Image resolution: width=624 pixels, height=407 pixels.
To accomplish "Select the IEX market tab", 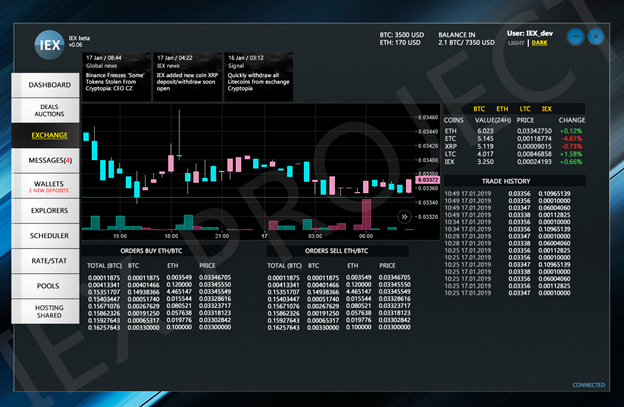I will [x=547, y=109].
